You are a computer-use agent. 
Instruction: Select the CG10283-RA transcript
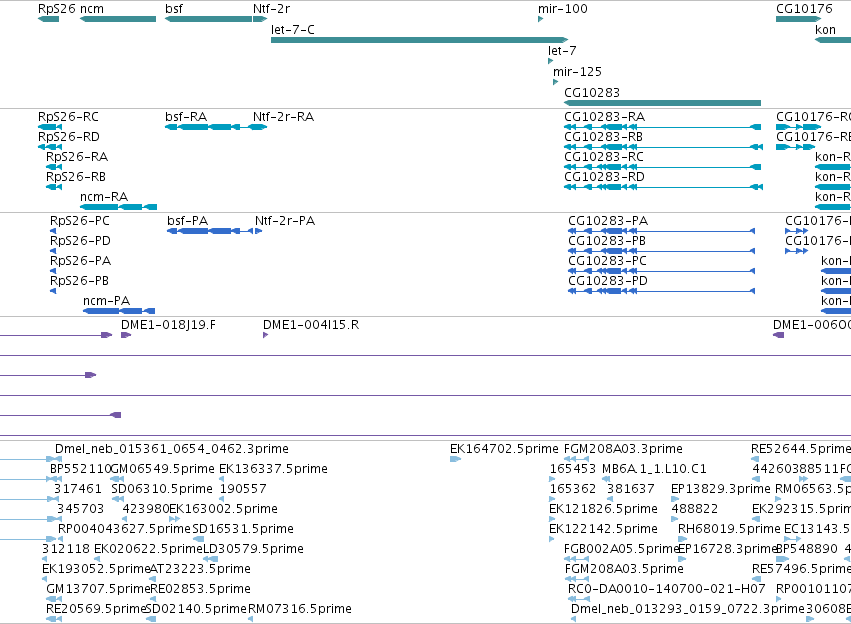pyautogui.click(x=663, y=127)
